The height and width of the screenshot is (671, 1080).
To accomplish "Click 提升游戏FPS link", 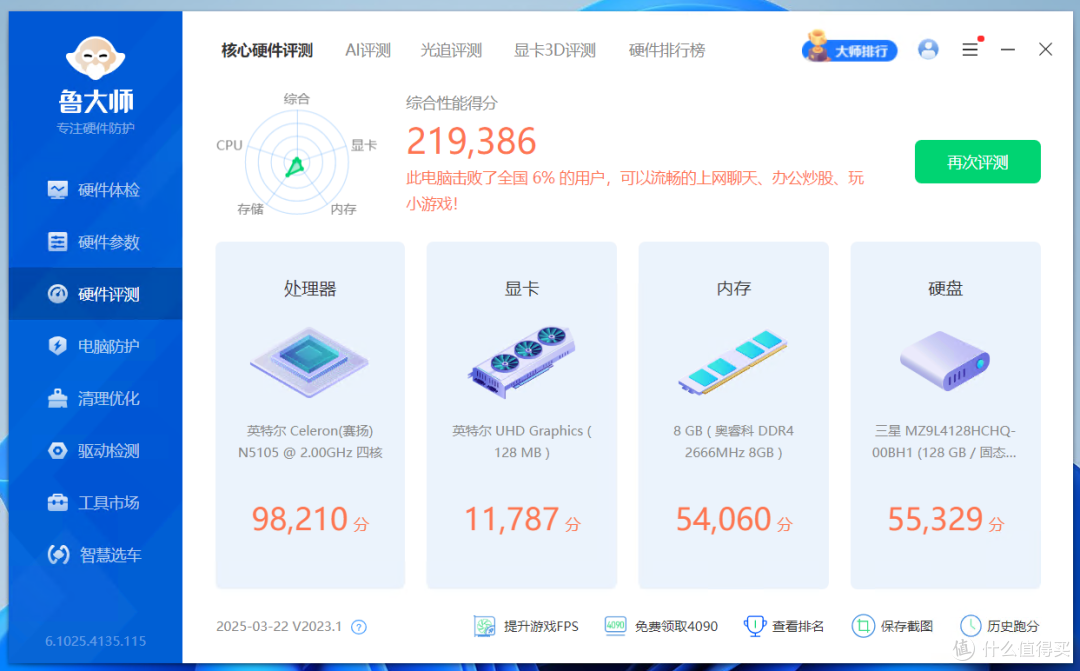I will click(x=526, y=626).
